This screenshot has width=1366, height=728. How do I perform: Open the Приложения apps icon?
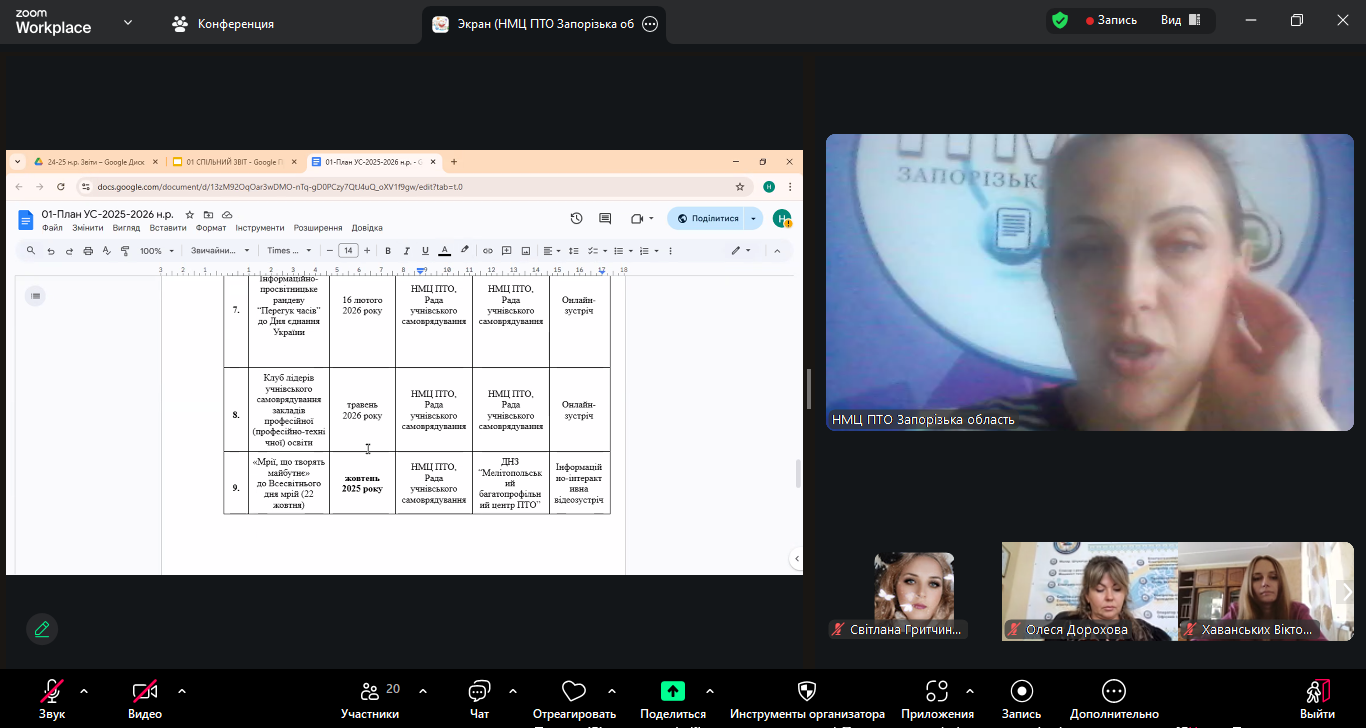pos(937,692)
